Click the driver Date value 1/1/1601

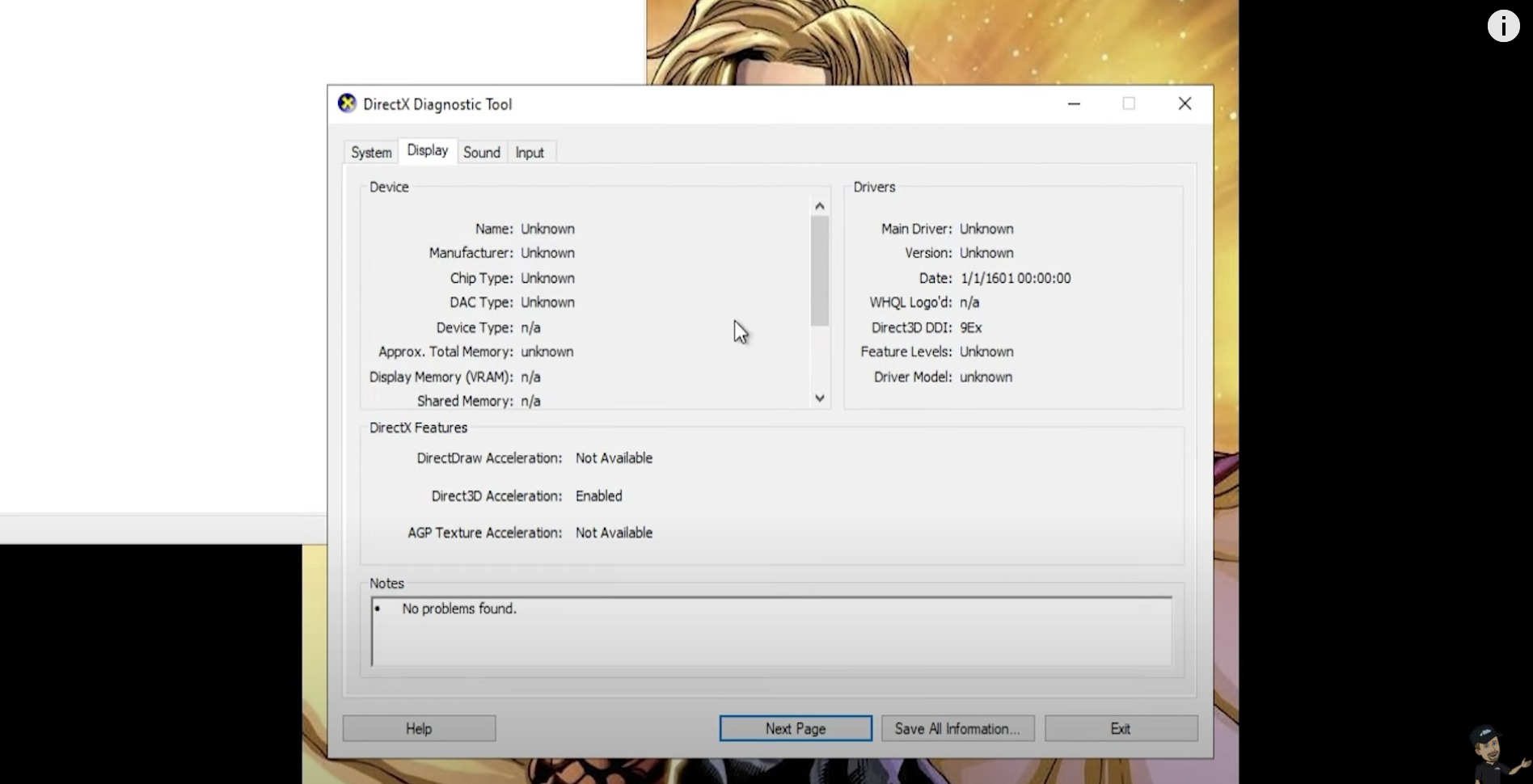[1016, 278]
